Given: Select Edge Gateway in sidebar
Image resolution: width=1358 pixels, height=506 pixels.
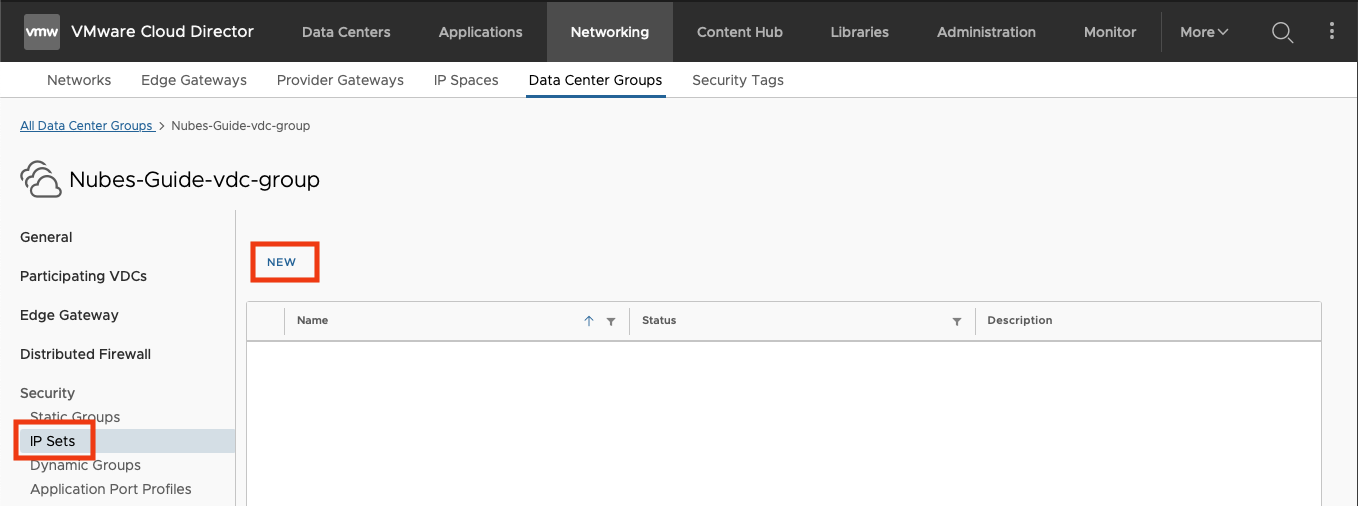Looking at the screenshot, I should coord(69,315).
